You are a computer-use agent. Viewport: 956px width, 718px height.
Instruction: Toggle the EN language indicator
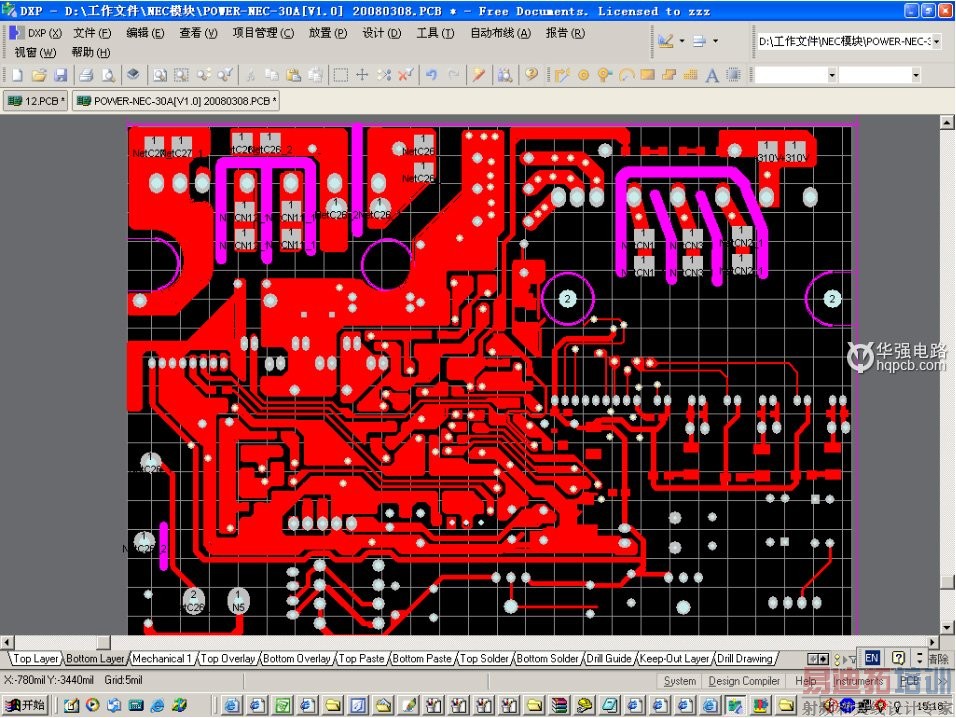pyautogui.click(x=871, y=658)
